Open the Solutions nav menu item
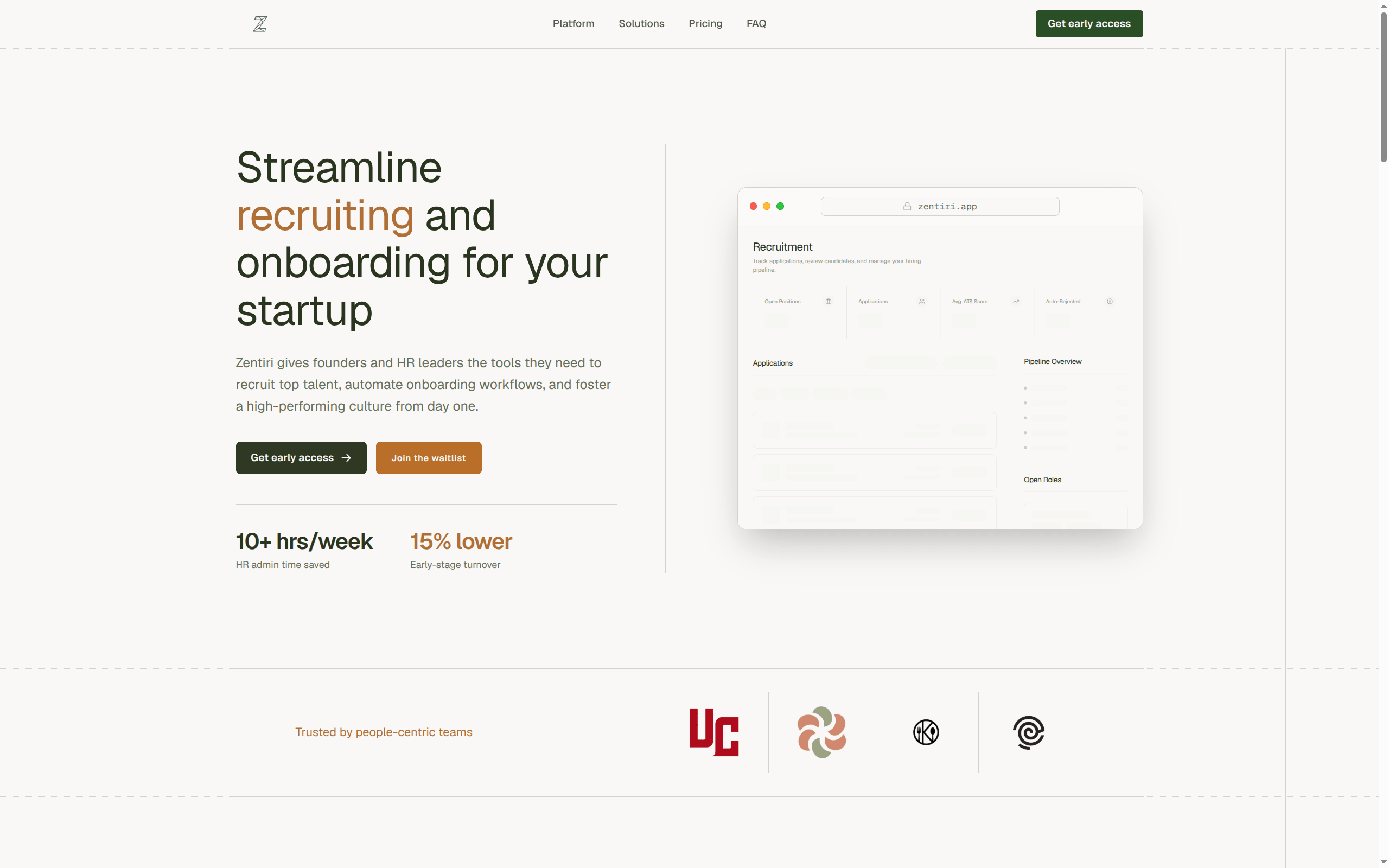Viewport: 1389px width, 868px height. 641,23
